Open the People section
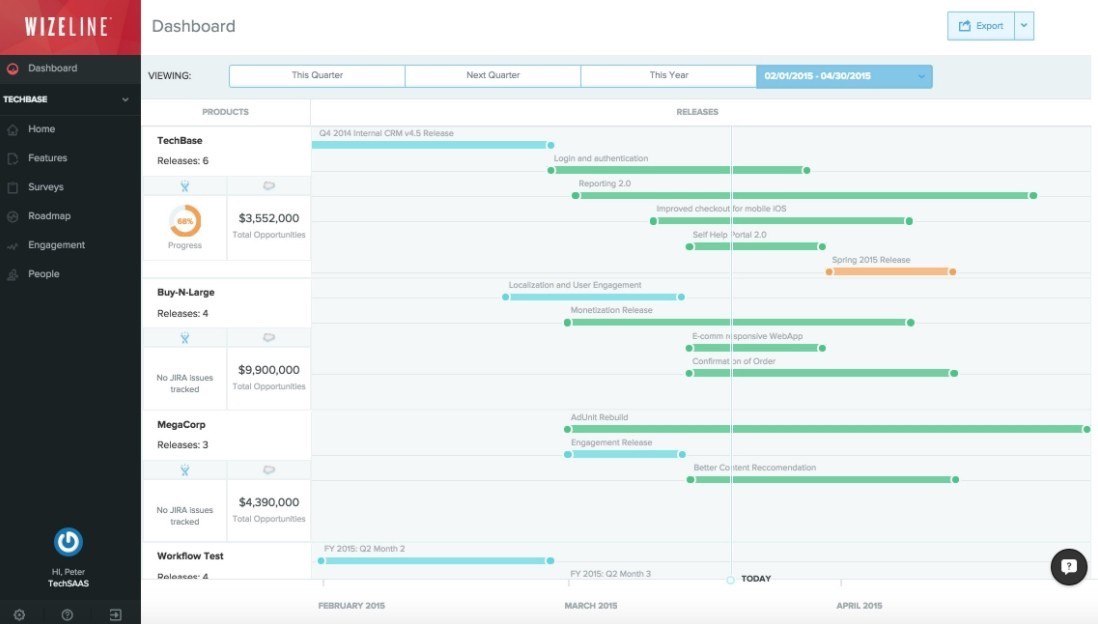This screenshot has width=1098, height=624. [x=43, y=274]
